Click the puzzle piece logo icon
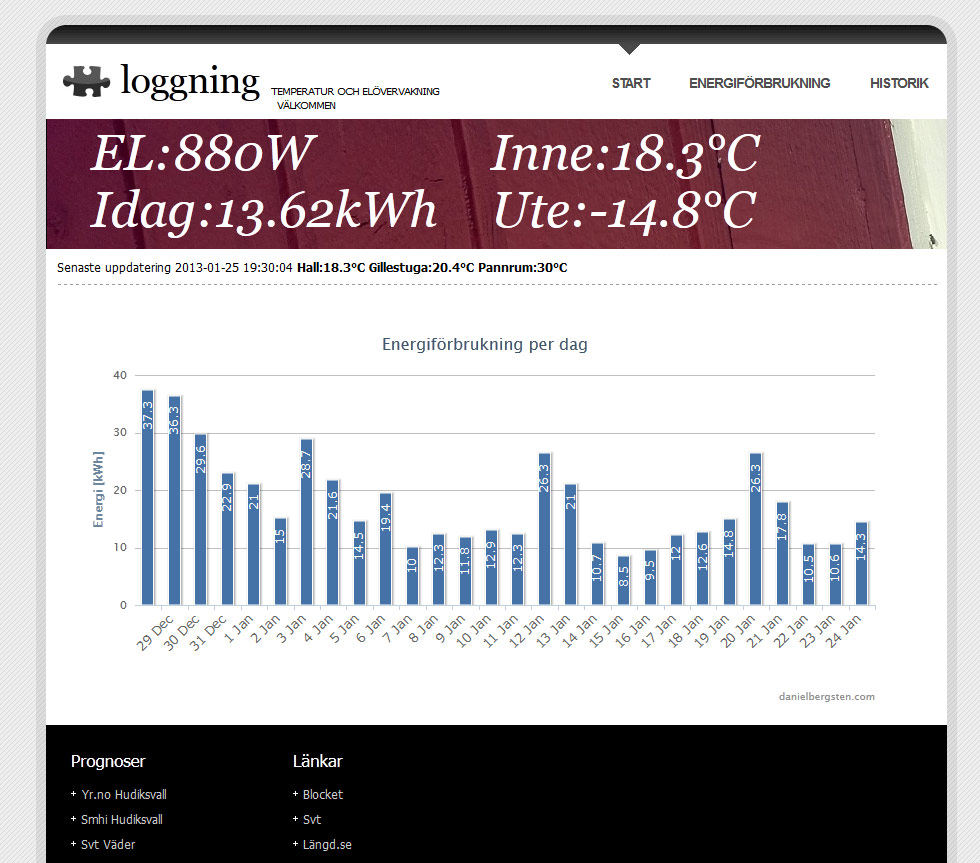Image resolution: width=980 pixels, height=863 pixels. pos(86,81)
